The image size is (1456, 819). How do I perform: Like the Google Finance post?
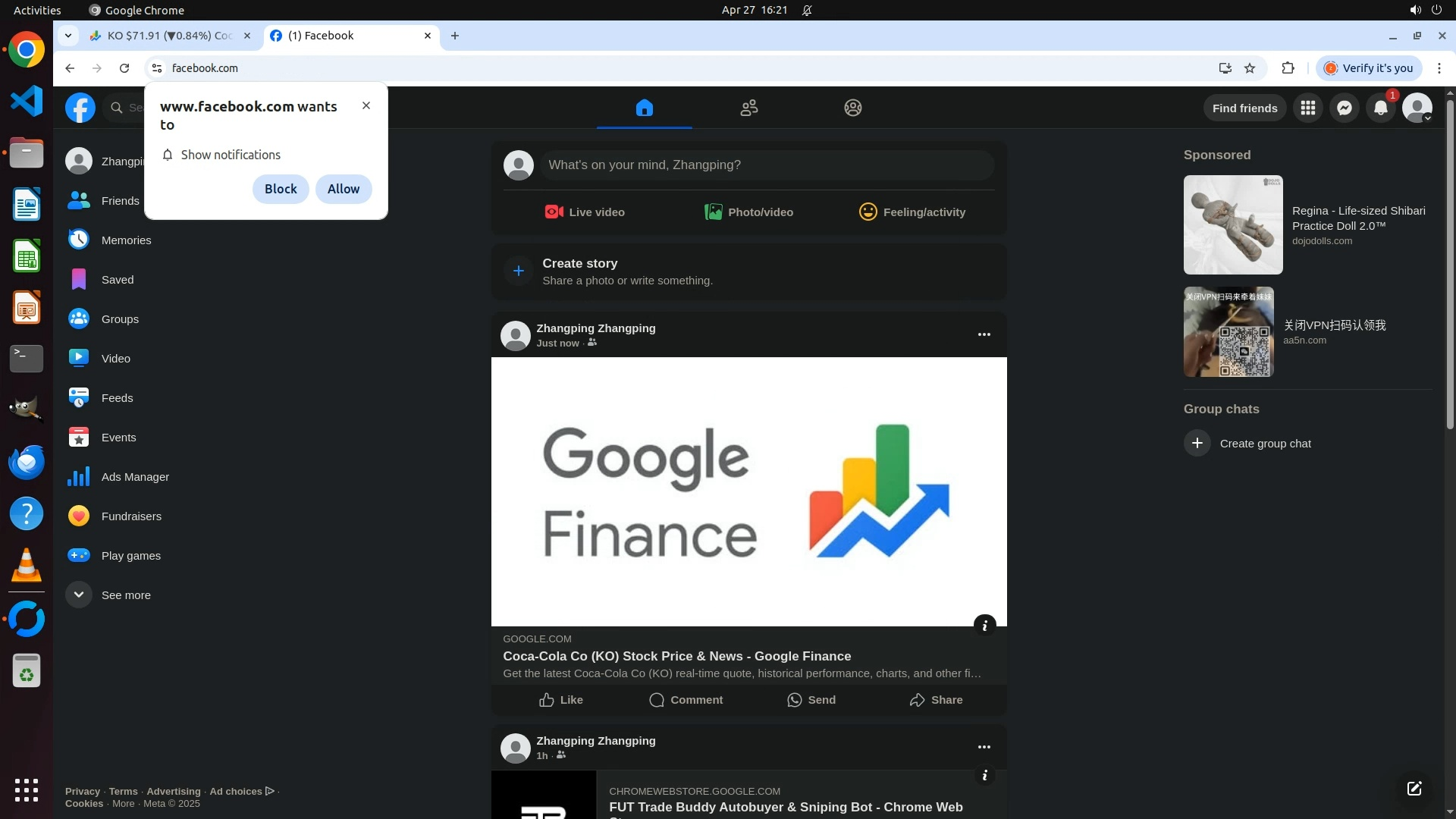561,700
